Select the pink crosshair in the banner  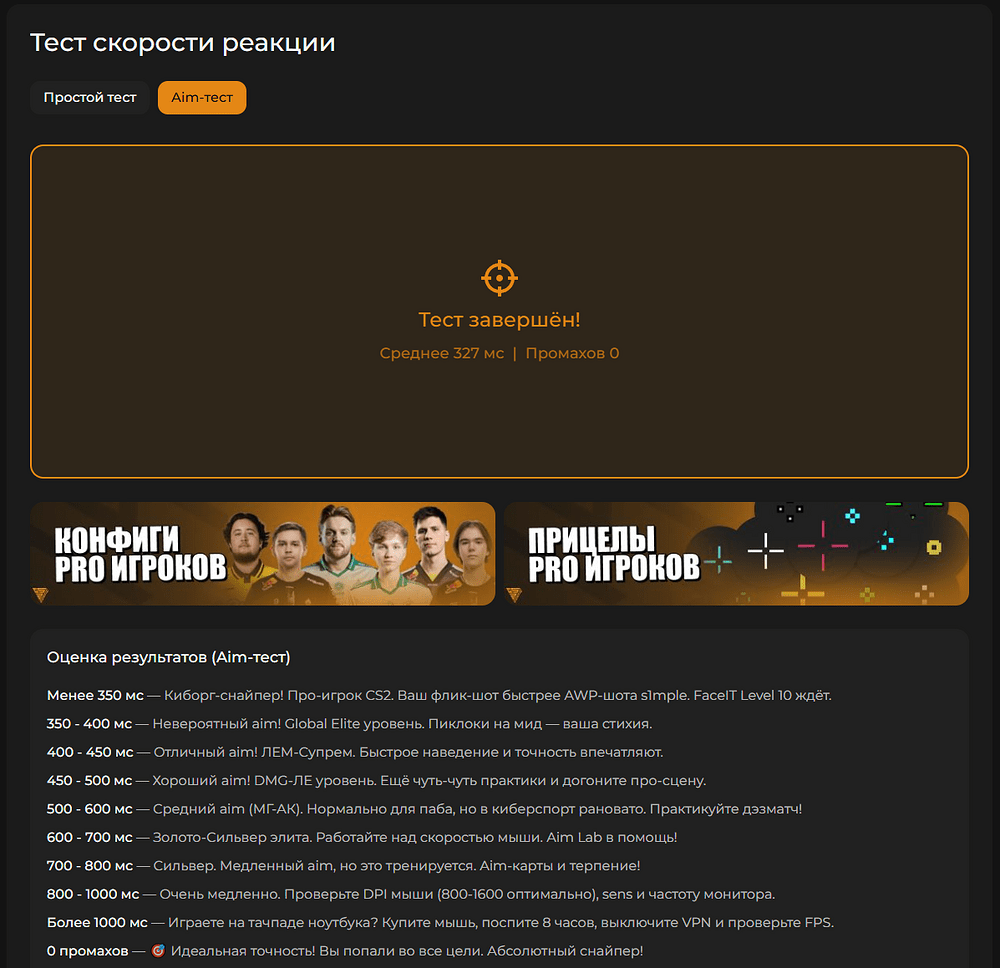tap(822, 546)
